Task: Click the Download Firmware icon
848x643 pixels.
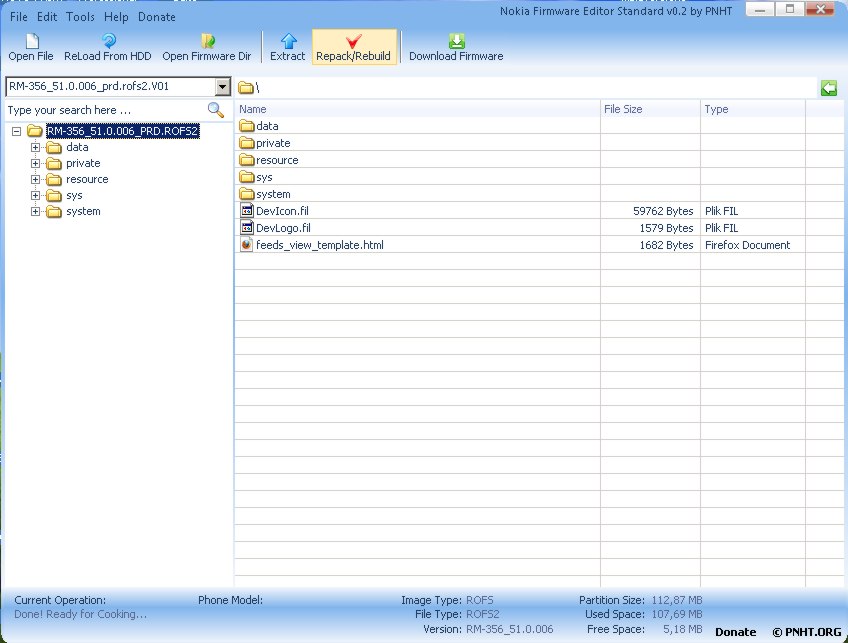Action: [456, 41]
